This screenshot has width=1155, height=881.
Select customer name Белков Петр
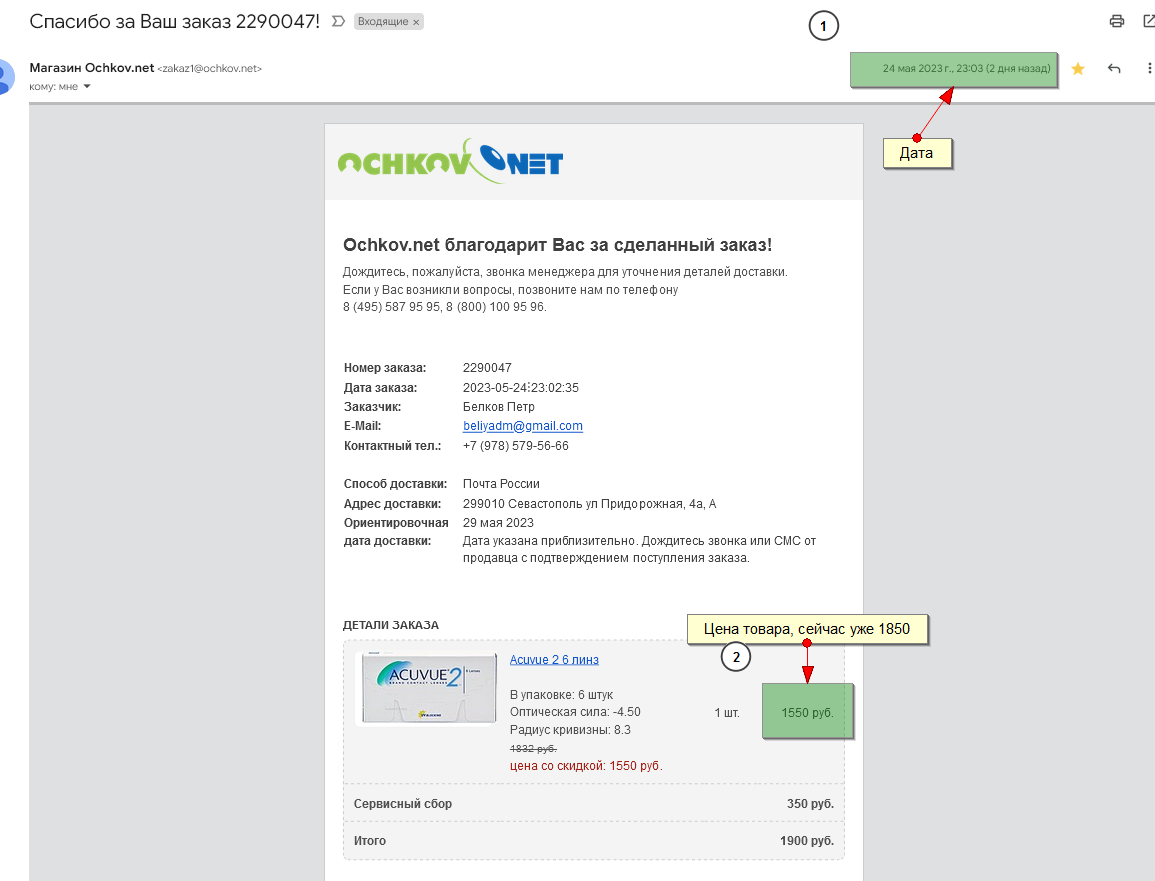click(x=499, y=407)
